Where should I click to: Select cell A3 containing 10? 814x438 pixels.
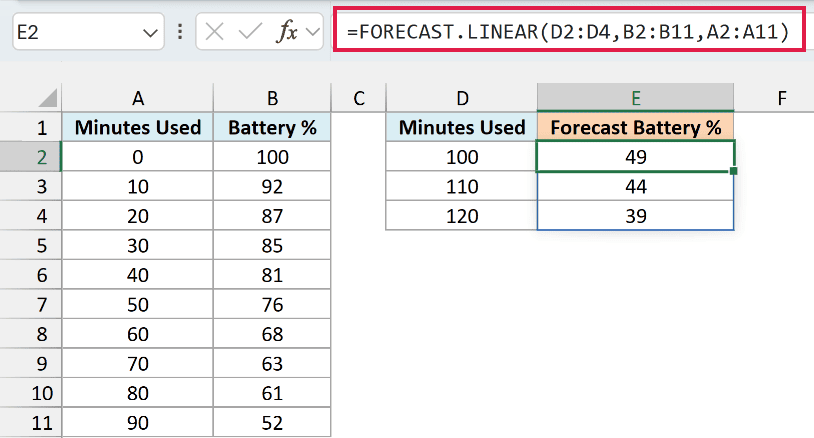pos(138,186)
